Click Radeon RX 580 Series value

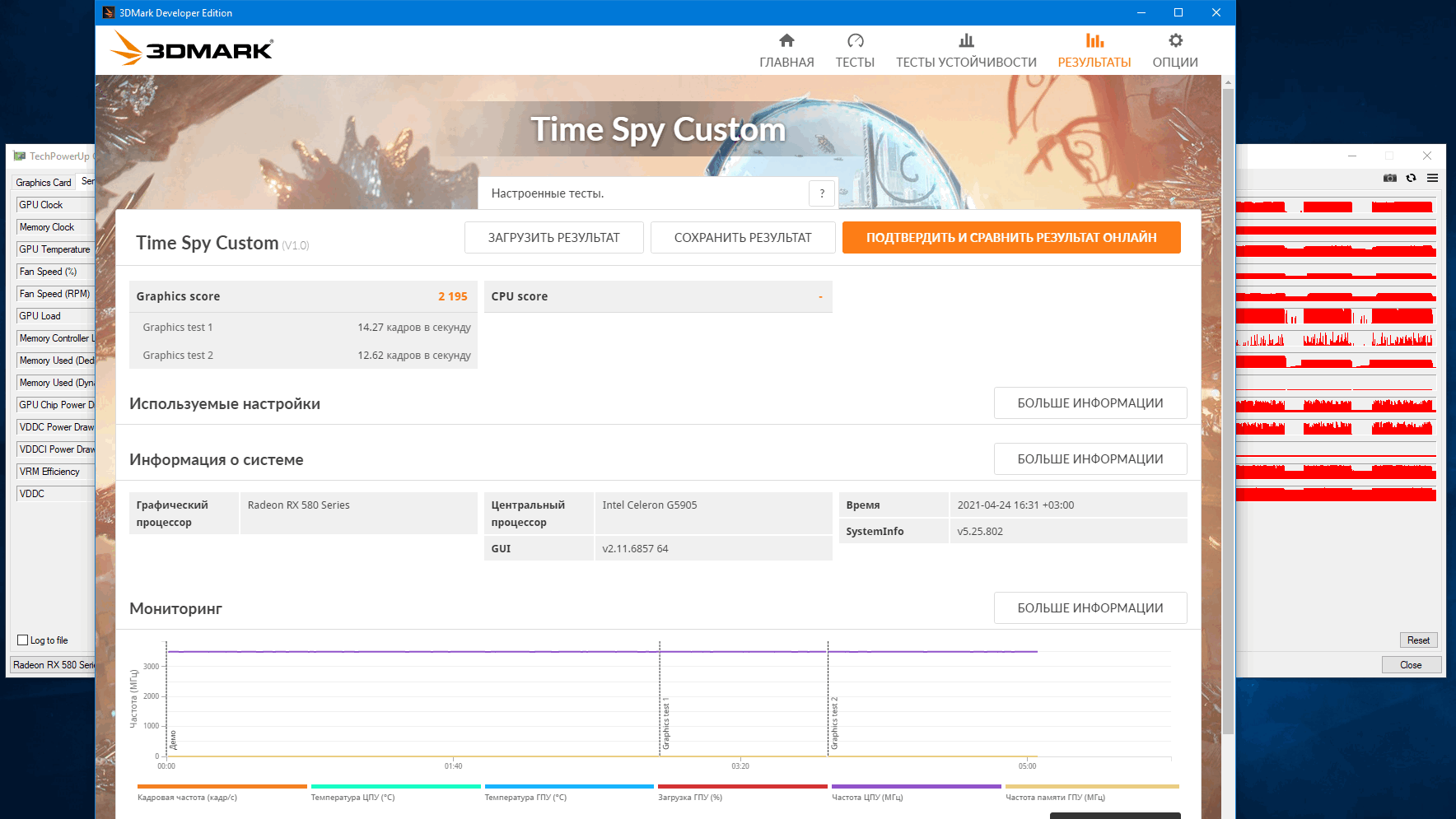[299, 505]
